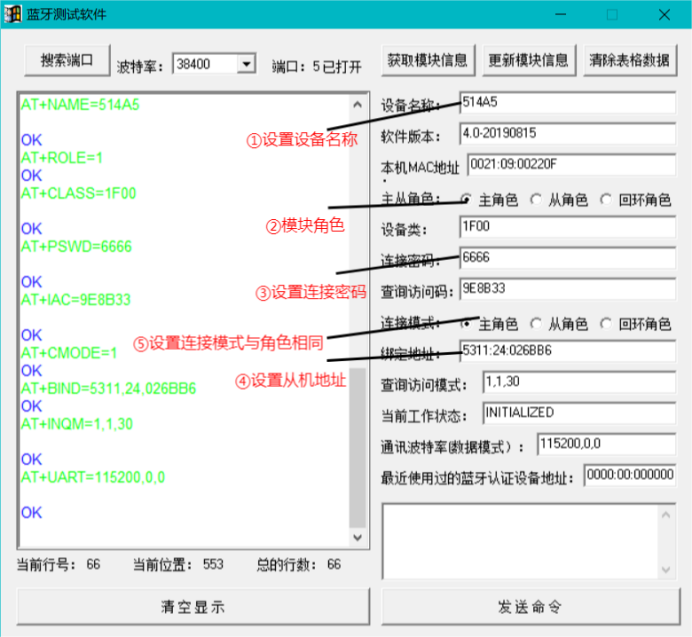The image size is (692, 637).
Task: Click the command box scroll-up arrow
Action: pos(666,515)
